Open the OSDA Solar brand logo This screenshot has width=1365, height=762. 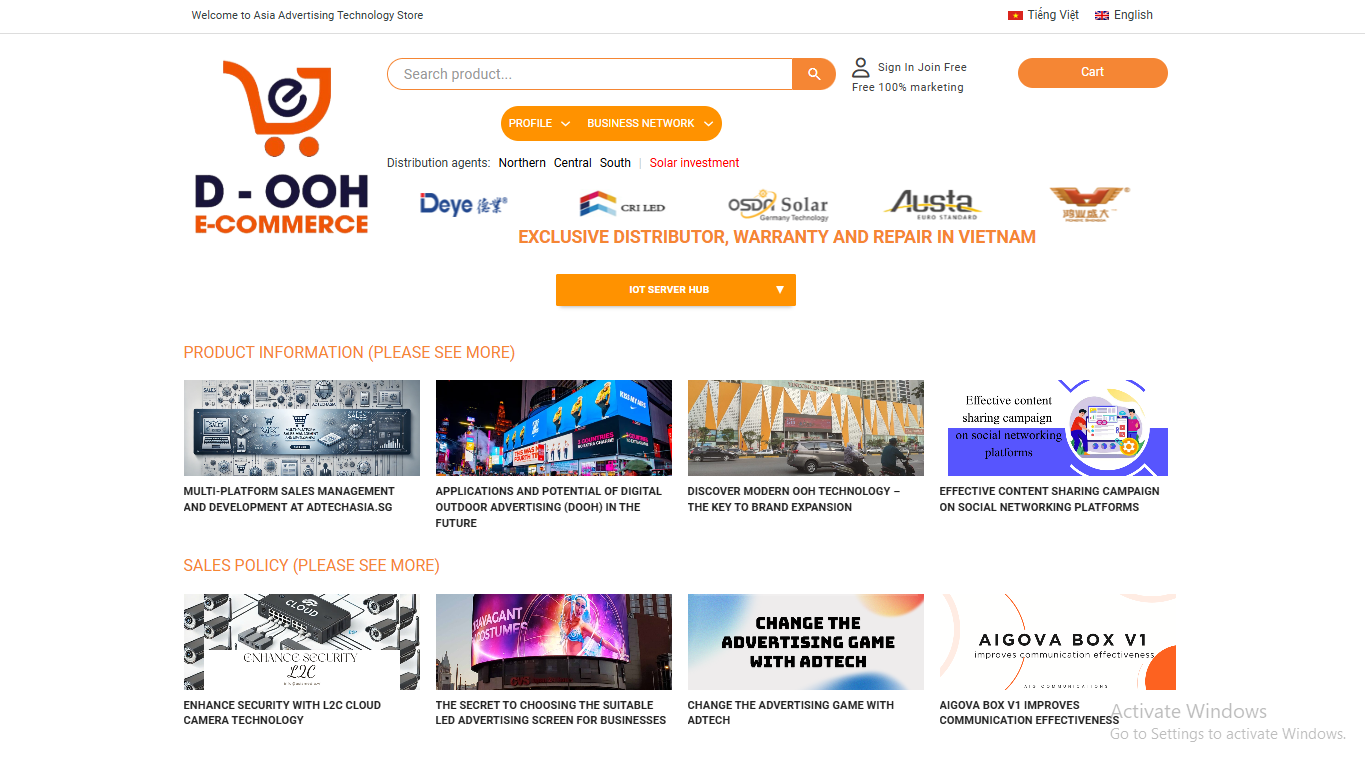pos(778,205)
